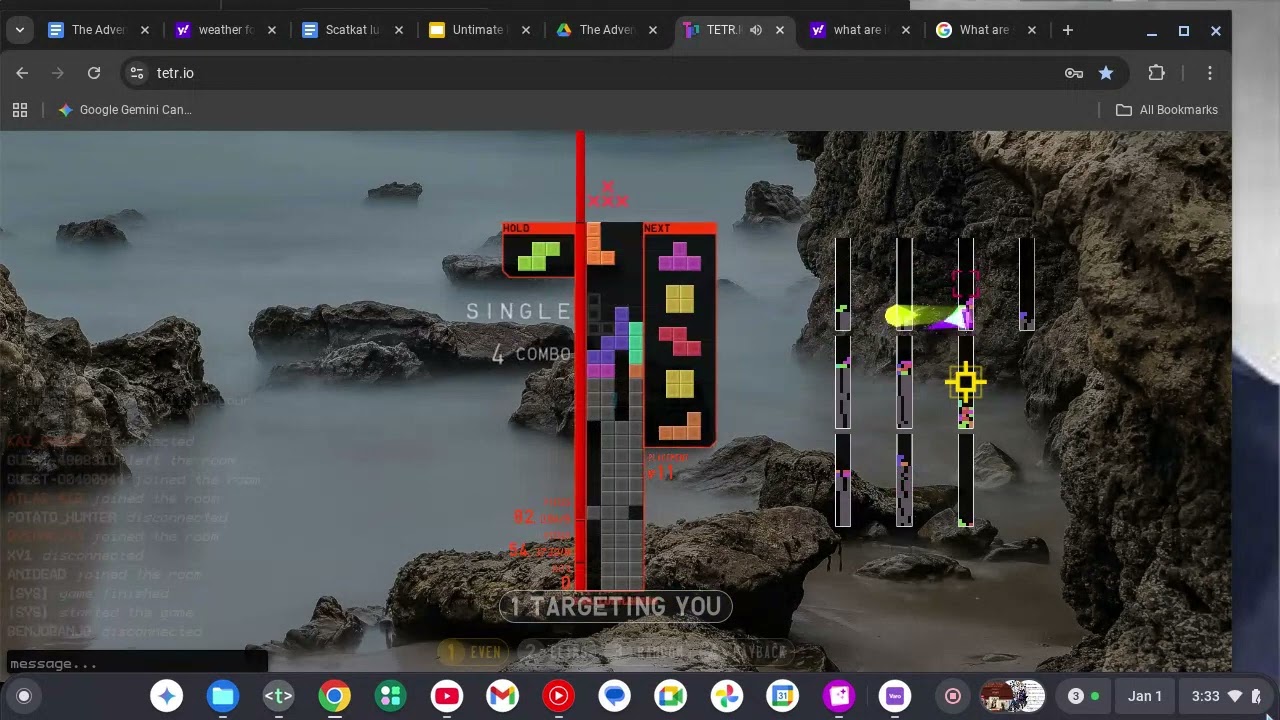Open YouTube from the shelf
This screenshot has height=720, width=1280.
(x=447, y=696)
